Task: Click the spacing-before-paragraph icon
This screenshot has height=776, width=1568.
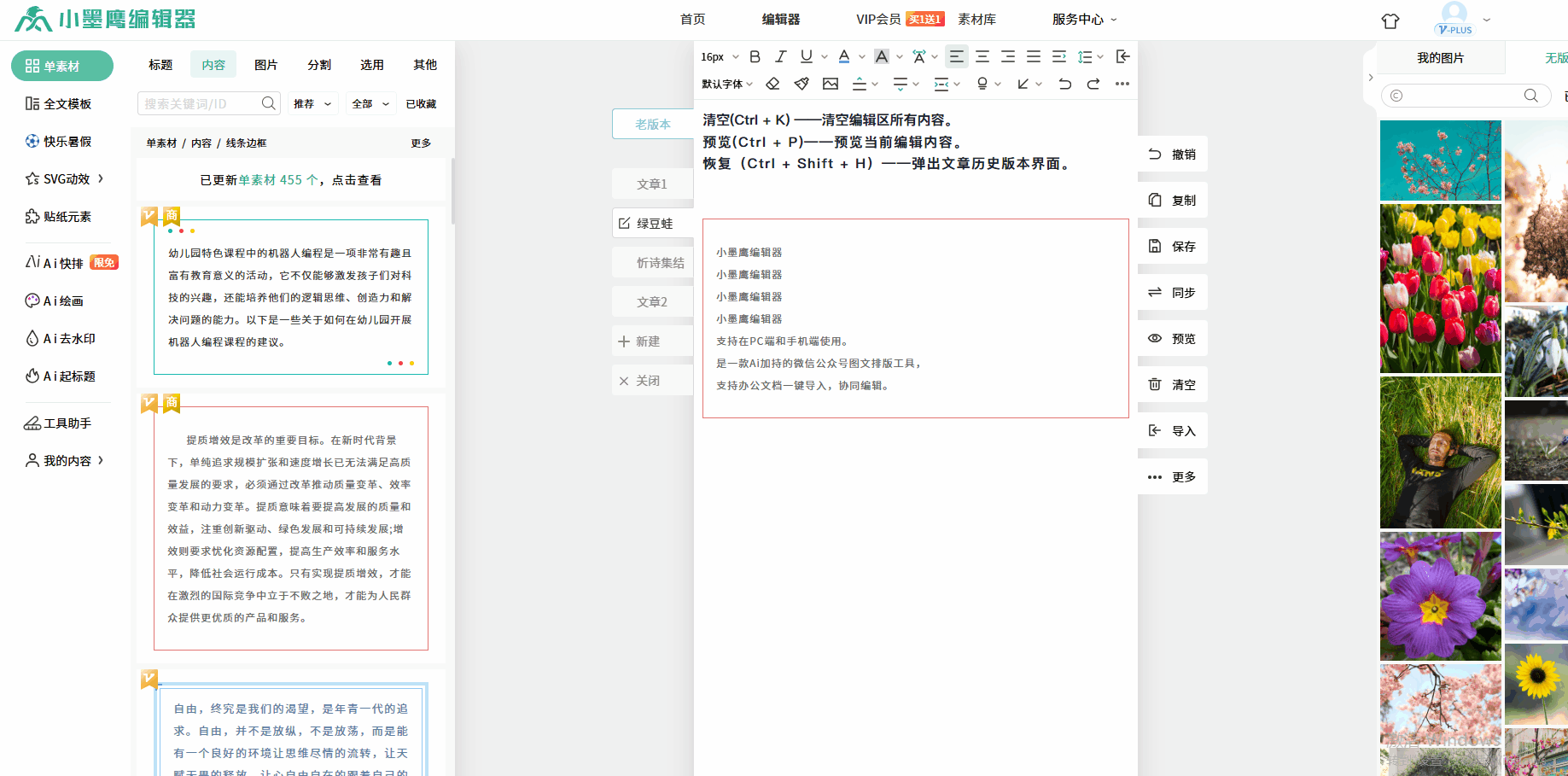Action: pos(860,84)
